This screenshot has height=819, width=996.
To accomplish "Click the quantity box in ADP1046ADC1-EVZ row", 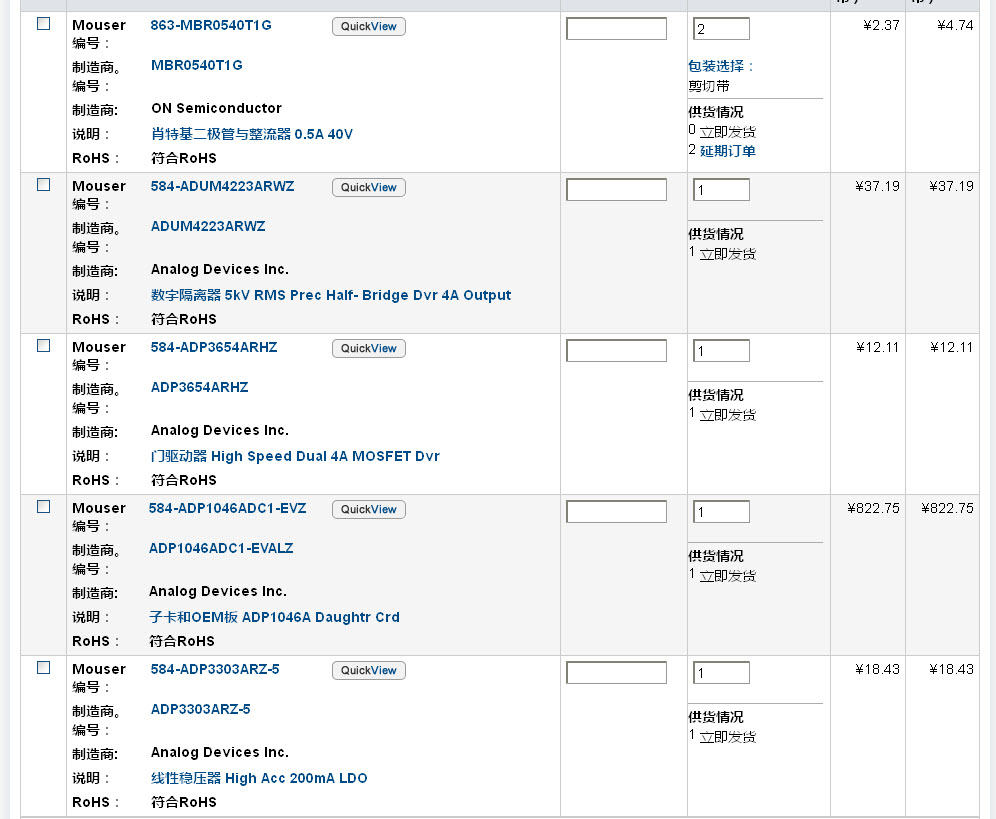I will tap(720, 512).
